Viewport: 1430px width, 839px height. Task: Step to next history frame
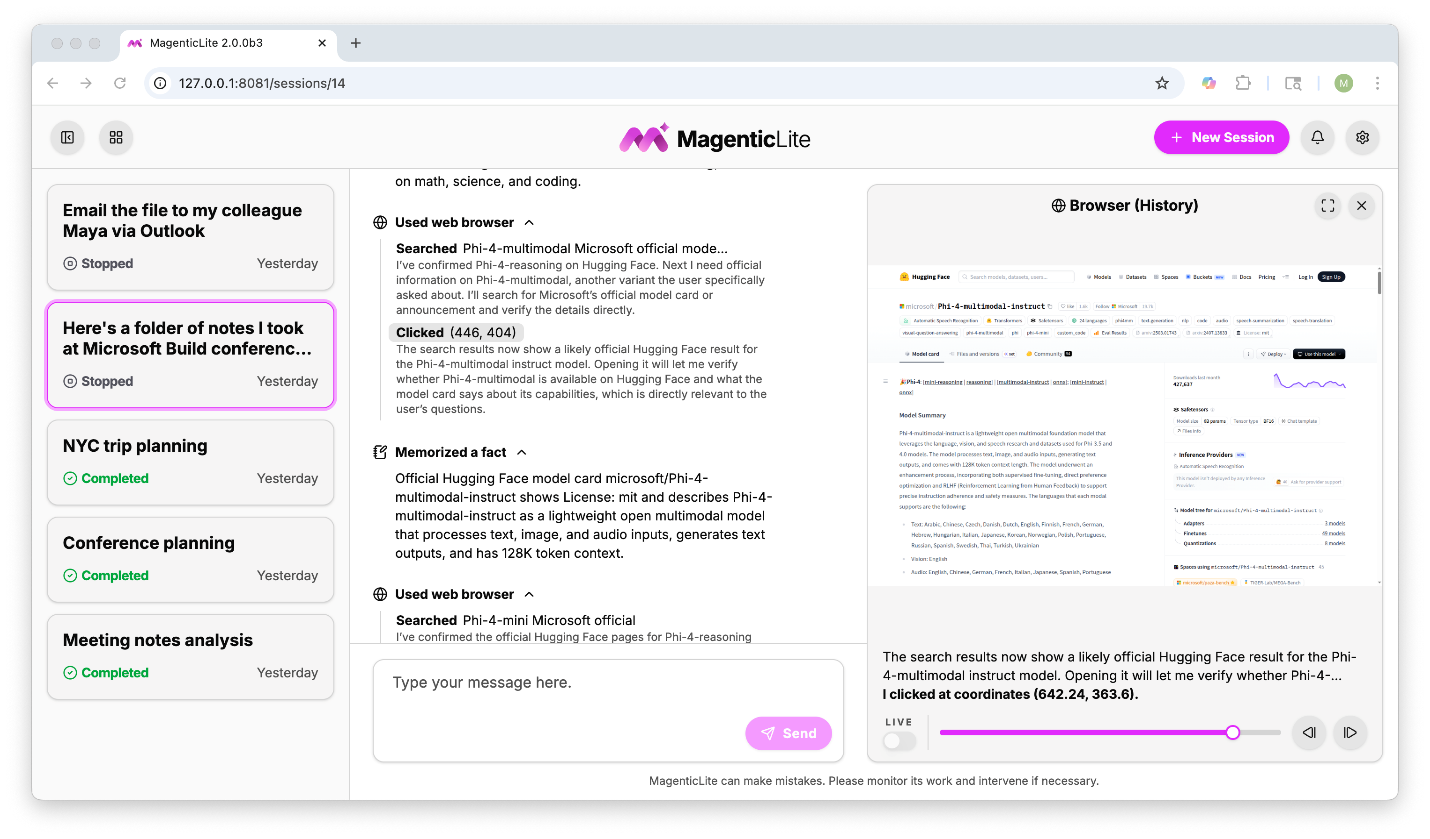(x=1350, y=733)
